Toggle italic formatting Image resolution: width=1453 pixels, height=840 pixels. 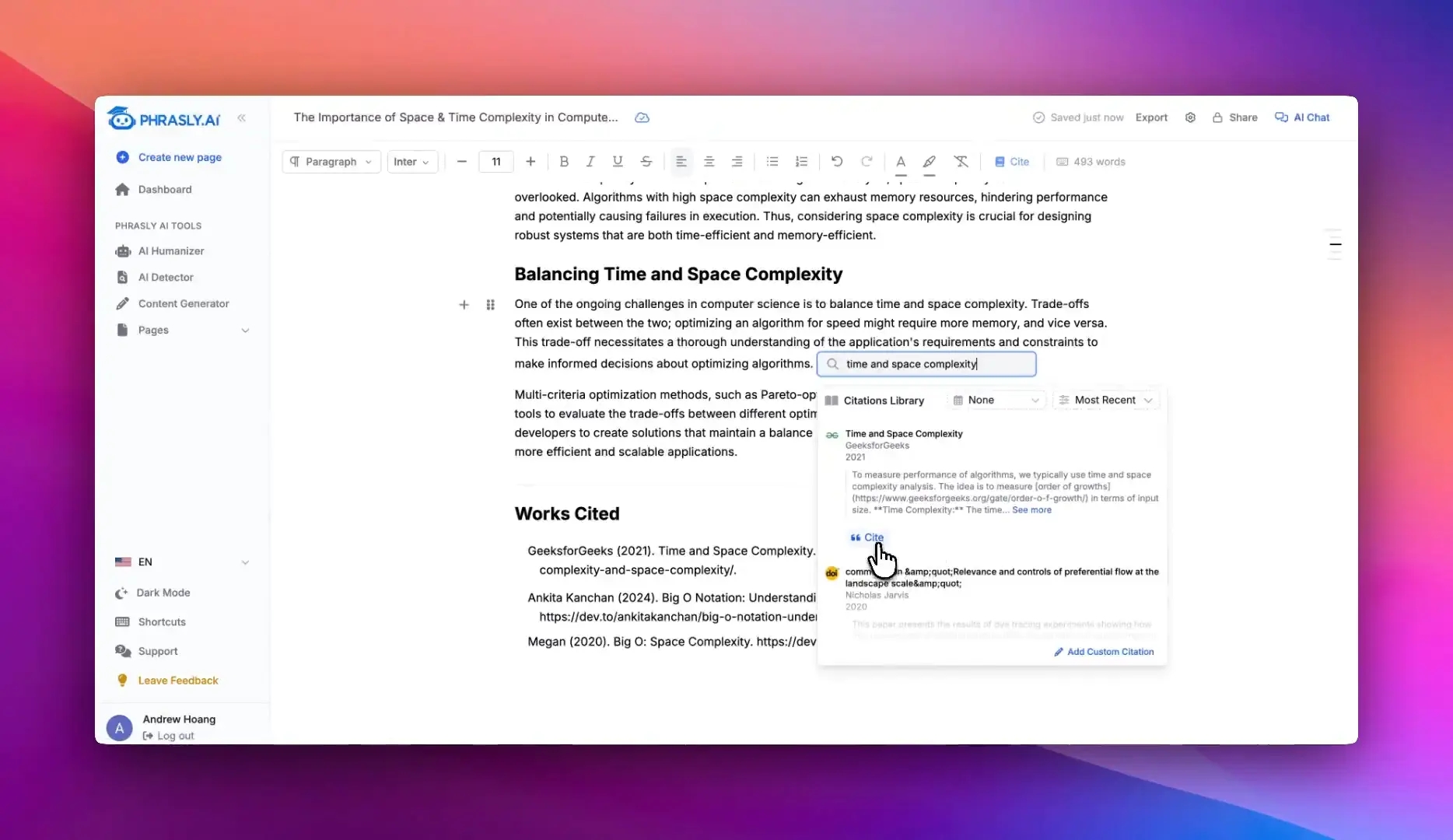pyautogui.click(x=590, y=162)
